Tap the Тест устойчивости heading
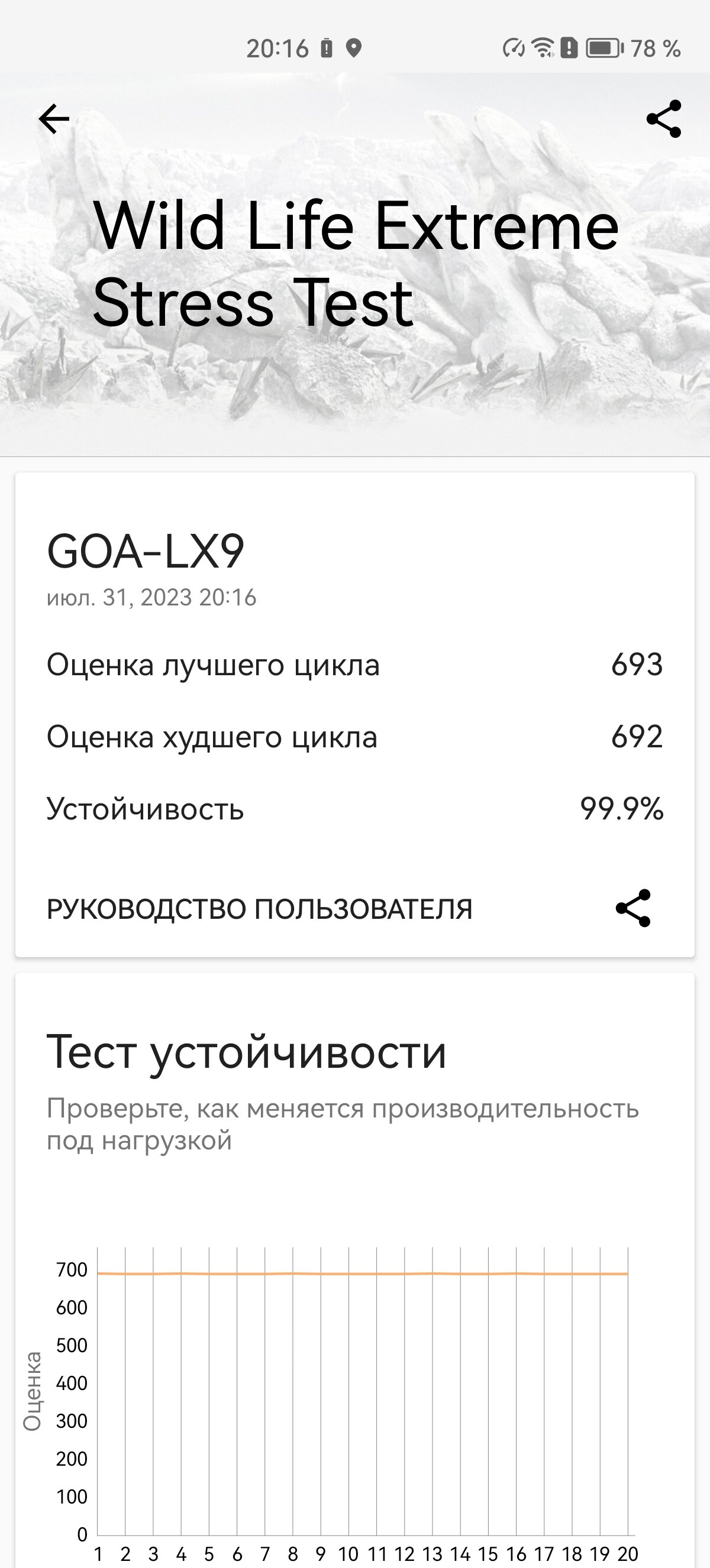This screenshot has width=710, height=1568. (x=247, y=1052)
